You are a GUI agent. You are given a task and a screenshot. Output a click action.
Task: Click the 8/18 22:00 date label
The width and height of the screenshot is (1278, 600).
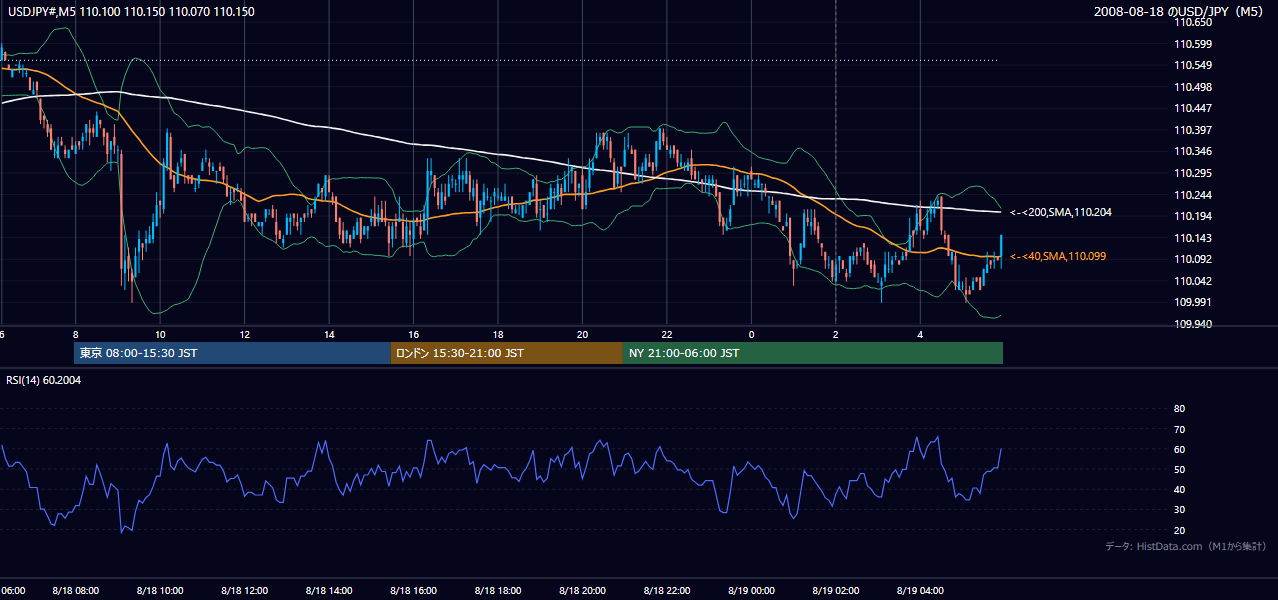click(666, 591)
